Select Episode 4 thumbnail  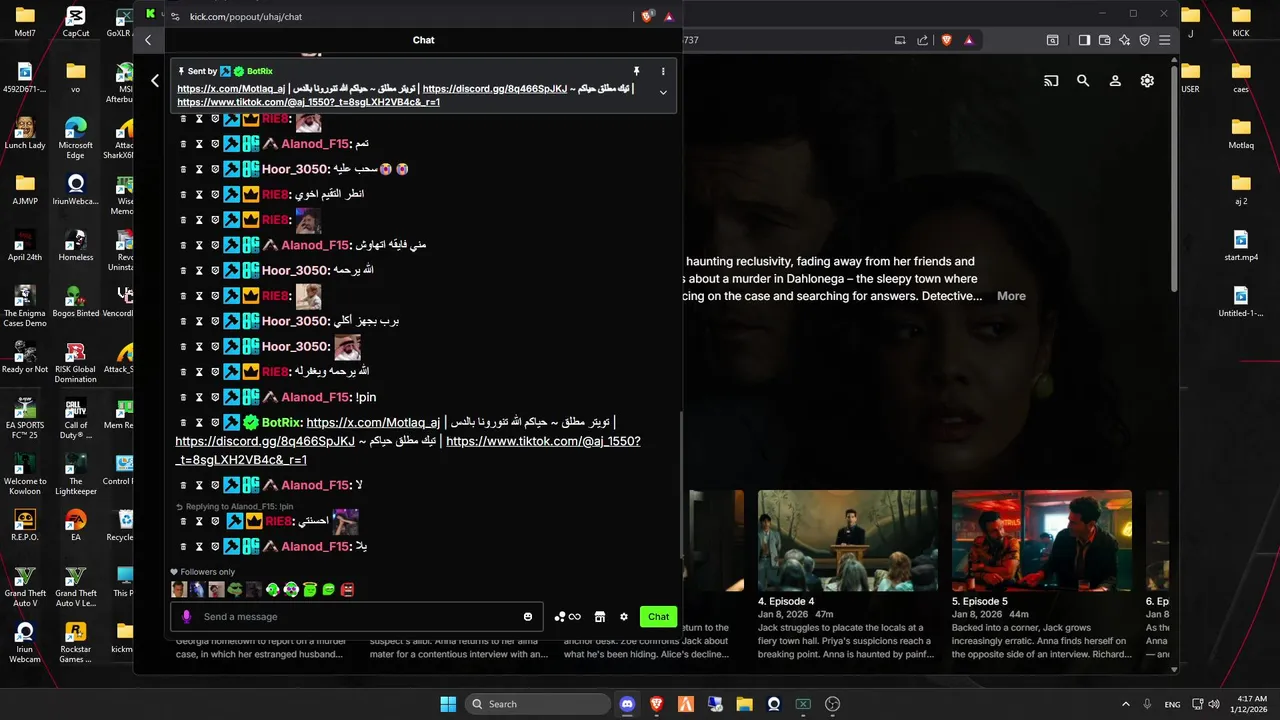coord(847,541)
